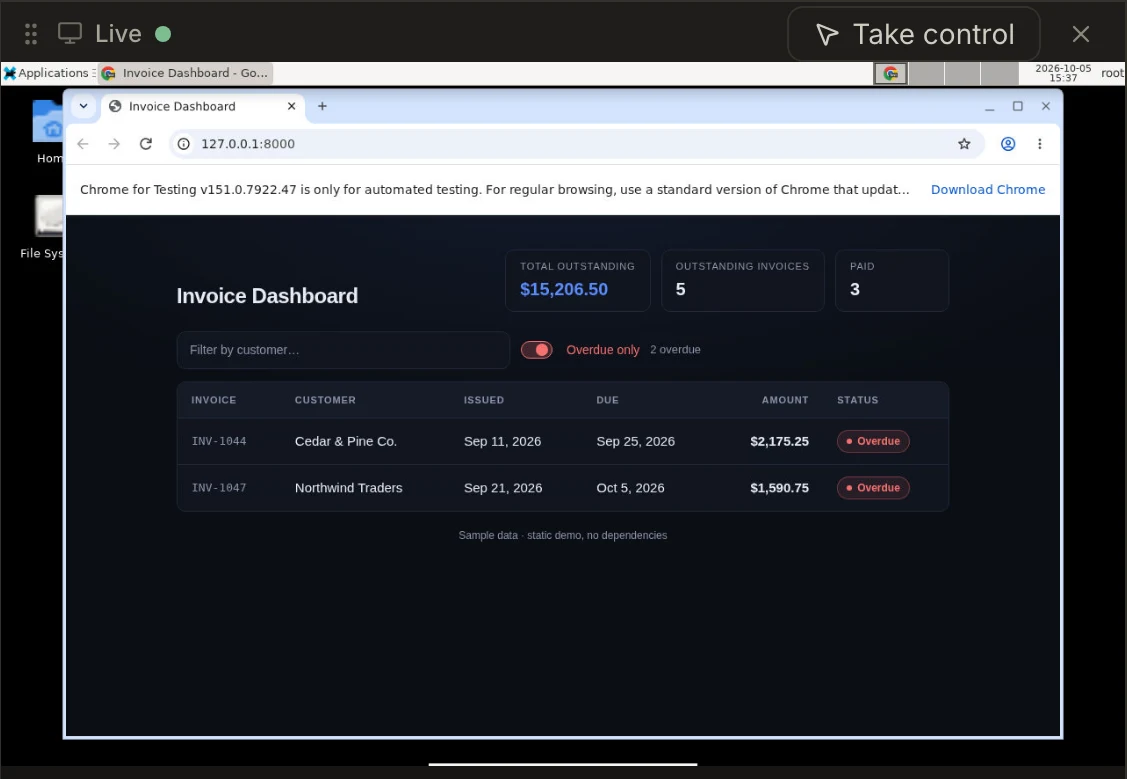Click due date Oct 5, 2026

[630, 488]
